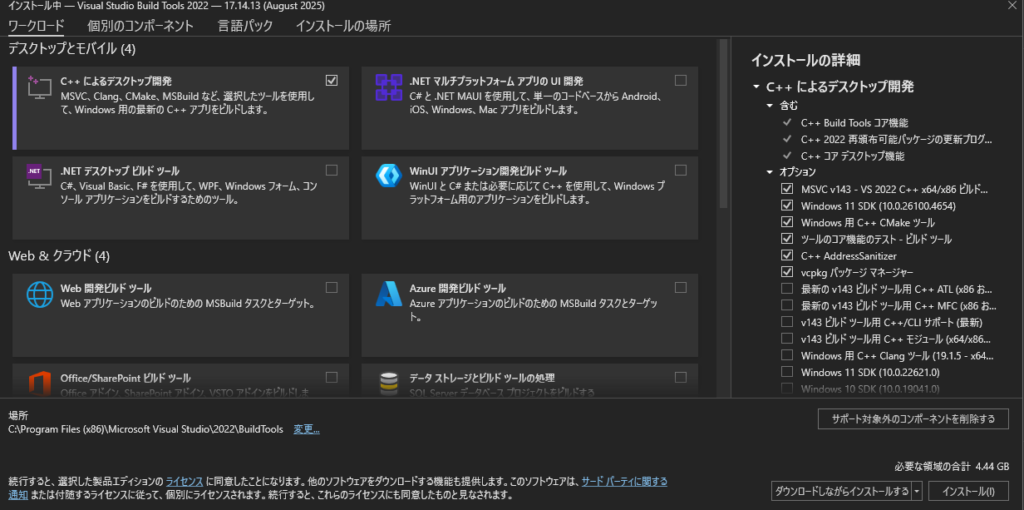Check .NET デスクトップ ビルド ツール workload
The width and height of the screenshot is (1024, 510).
[x=332, y=170]
